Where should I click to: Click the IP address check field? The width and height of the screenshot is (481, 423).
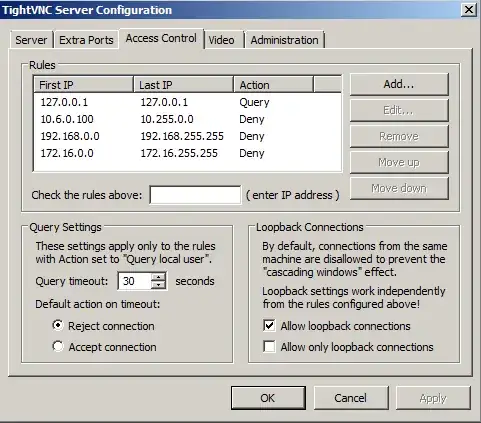click(195, 195)
